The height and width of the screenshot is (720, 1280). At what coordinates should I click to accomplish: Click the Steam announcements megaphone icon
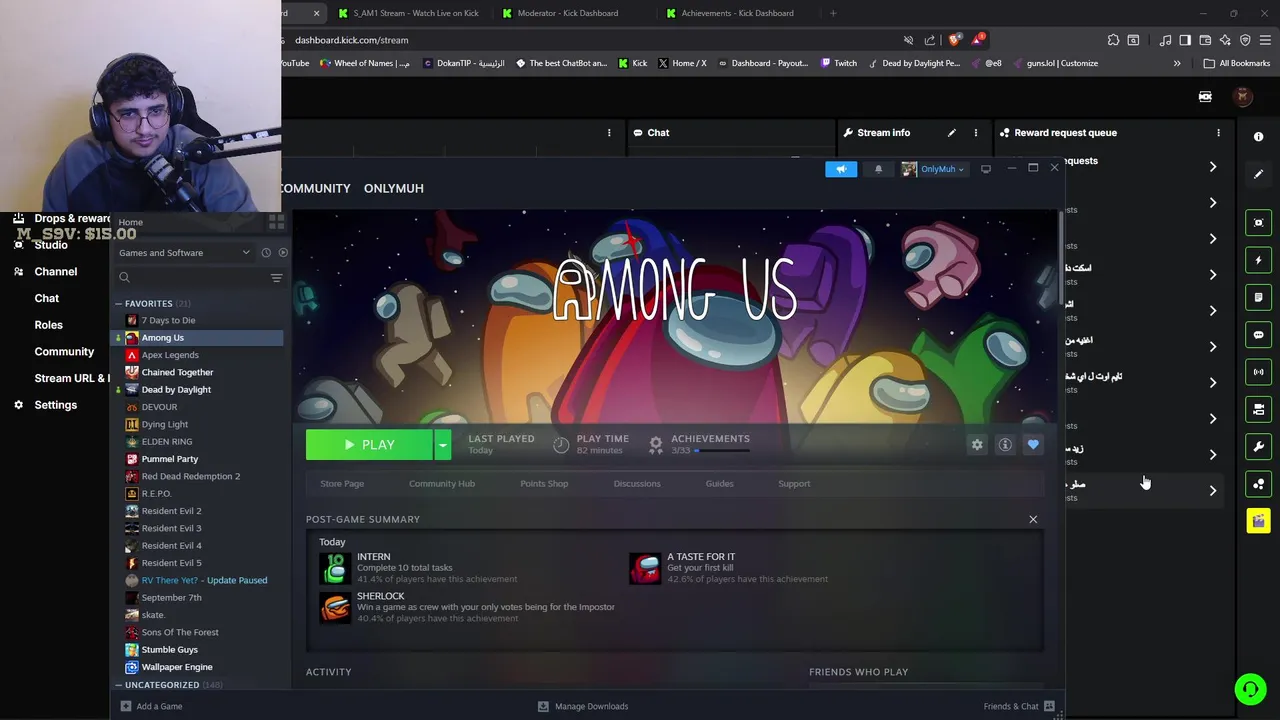click(x=841, y=169)
